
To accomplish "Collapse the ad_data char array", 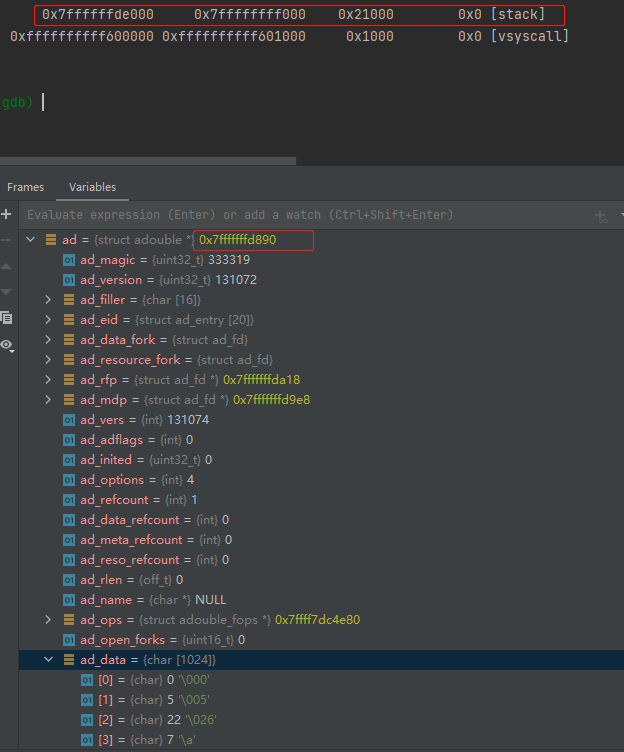I will pyautogui.click(x=48, y=659).
